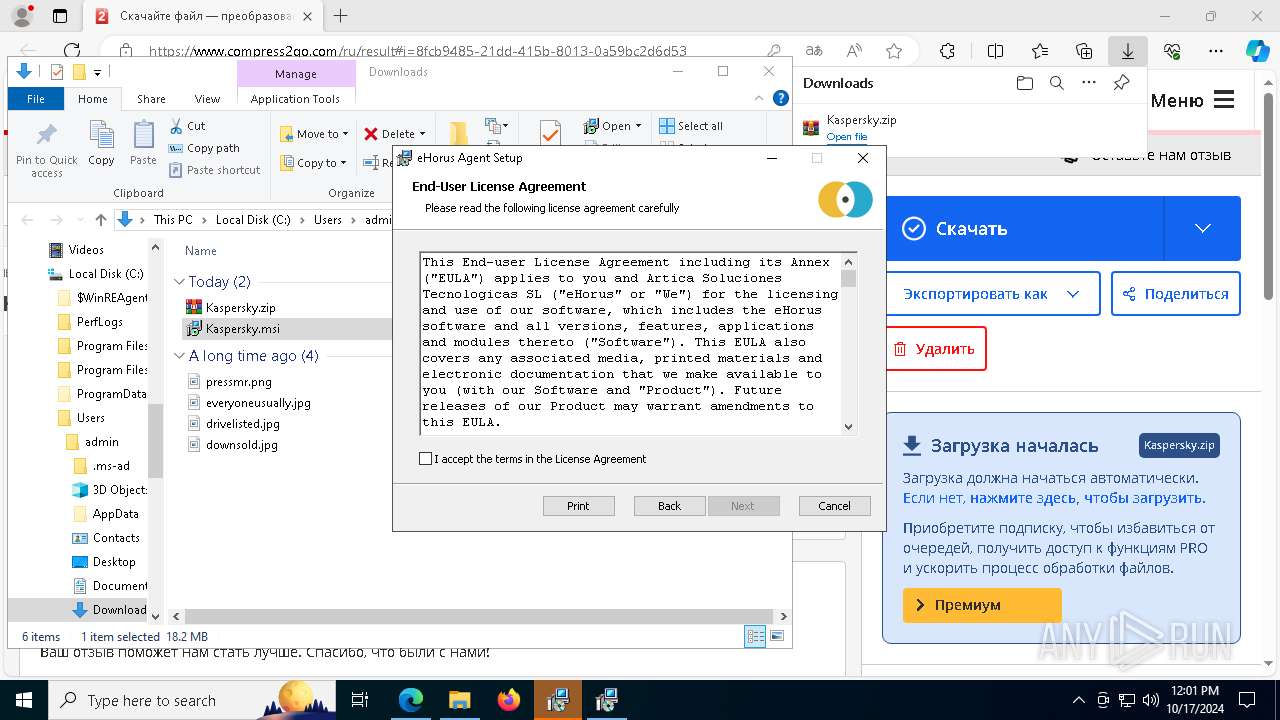The height and width of the screenshot is (720, 1280).
Task: Refresh the Edge page
Action: click(x=72, y=51)
